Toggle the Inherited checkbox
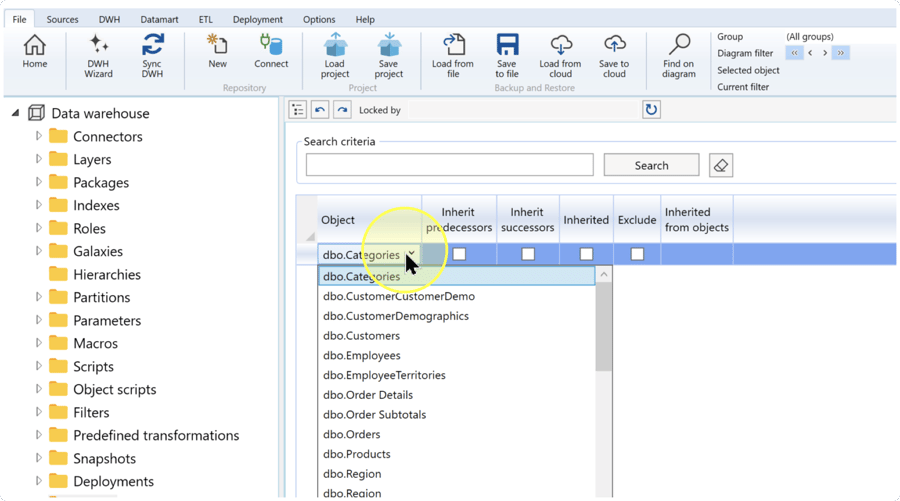Image resolution: width=900 pixels, height=501 pixels. pyautogui.click(x=586, y=254)
